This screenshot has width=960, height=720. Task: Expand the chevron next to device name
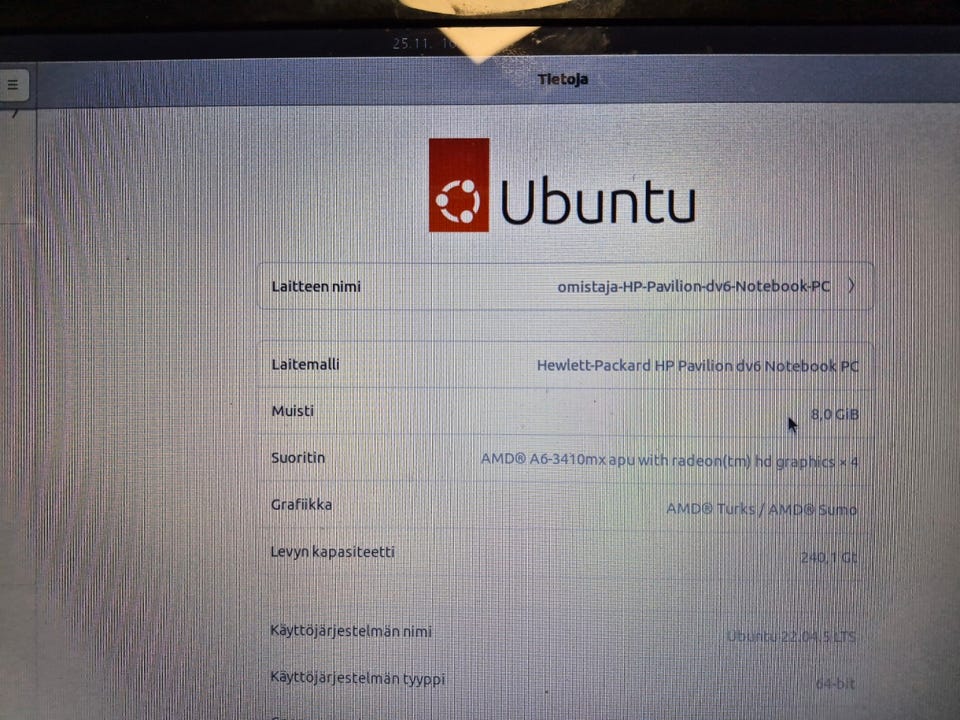click(x=852, y=285)
